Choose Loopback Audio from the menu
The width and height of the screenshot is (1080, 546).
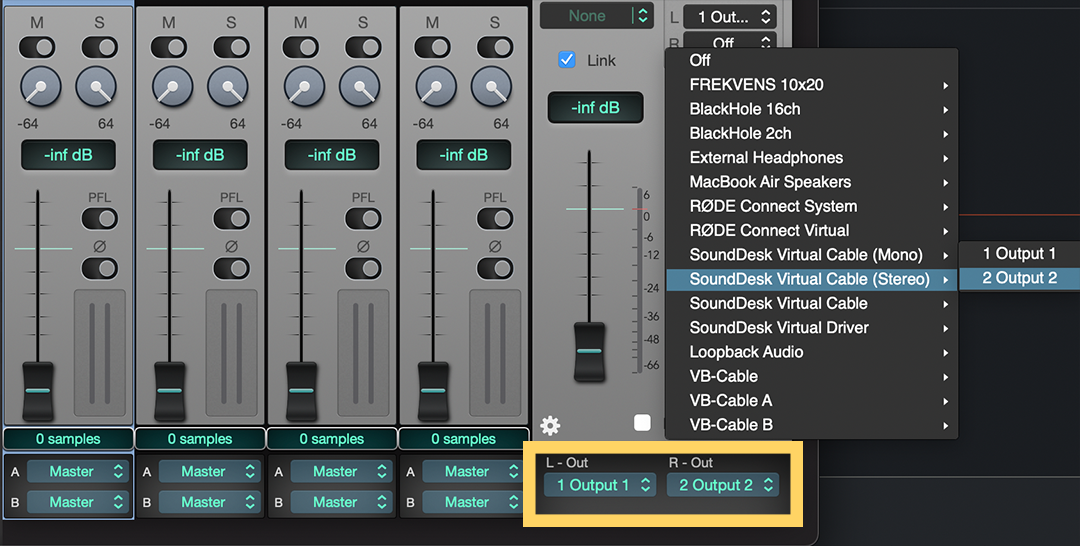pyautogui.click(x=811, y=352)
